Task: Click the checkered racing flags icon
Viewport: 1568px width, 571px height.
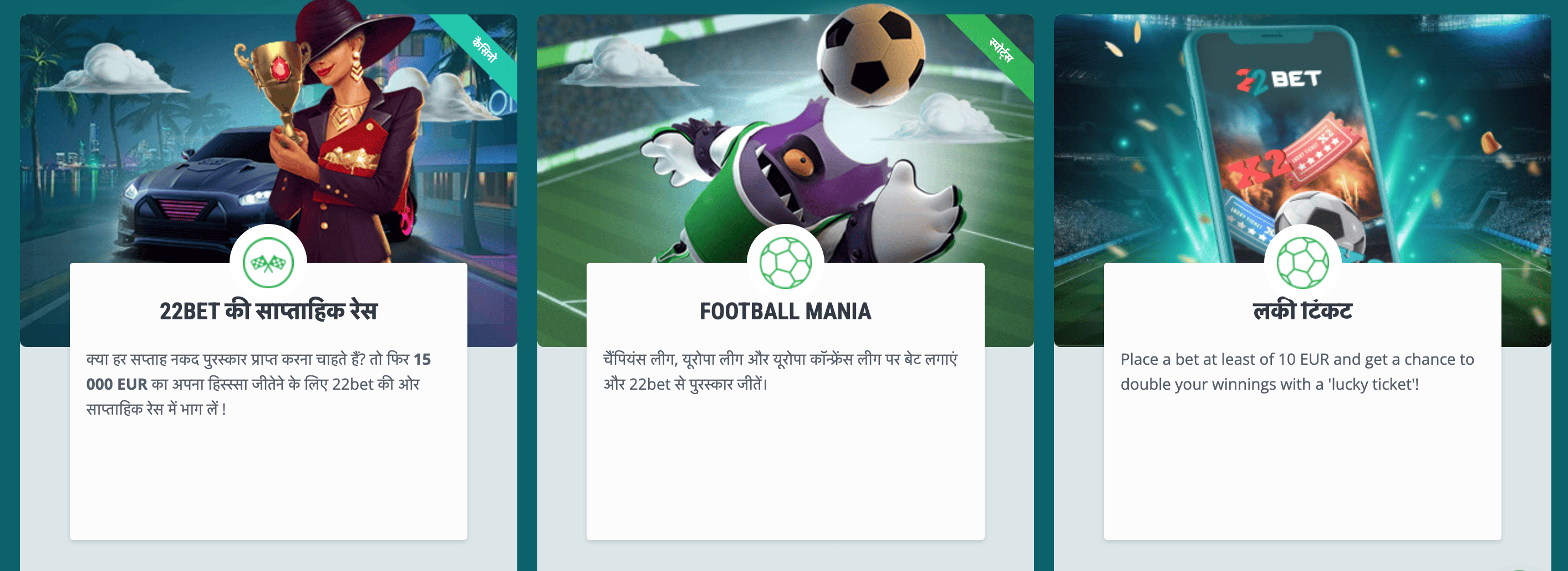Action: point(268,263)
